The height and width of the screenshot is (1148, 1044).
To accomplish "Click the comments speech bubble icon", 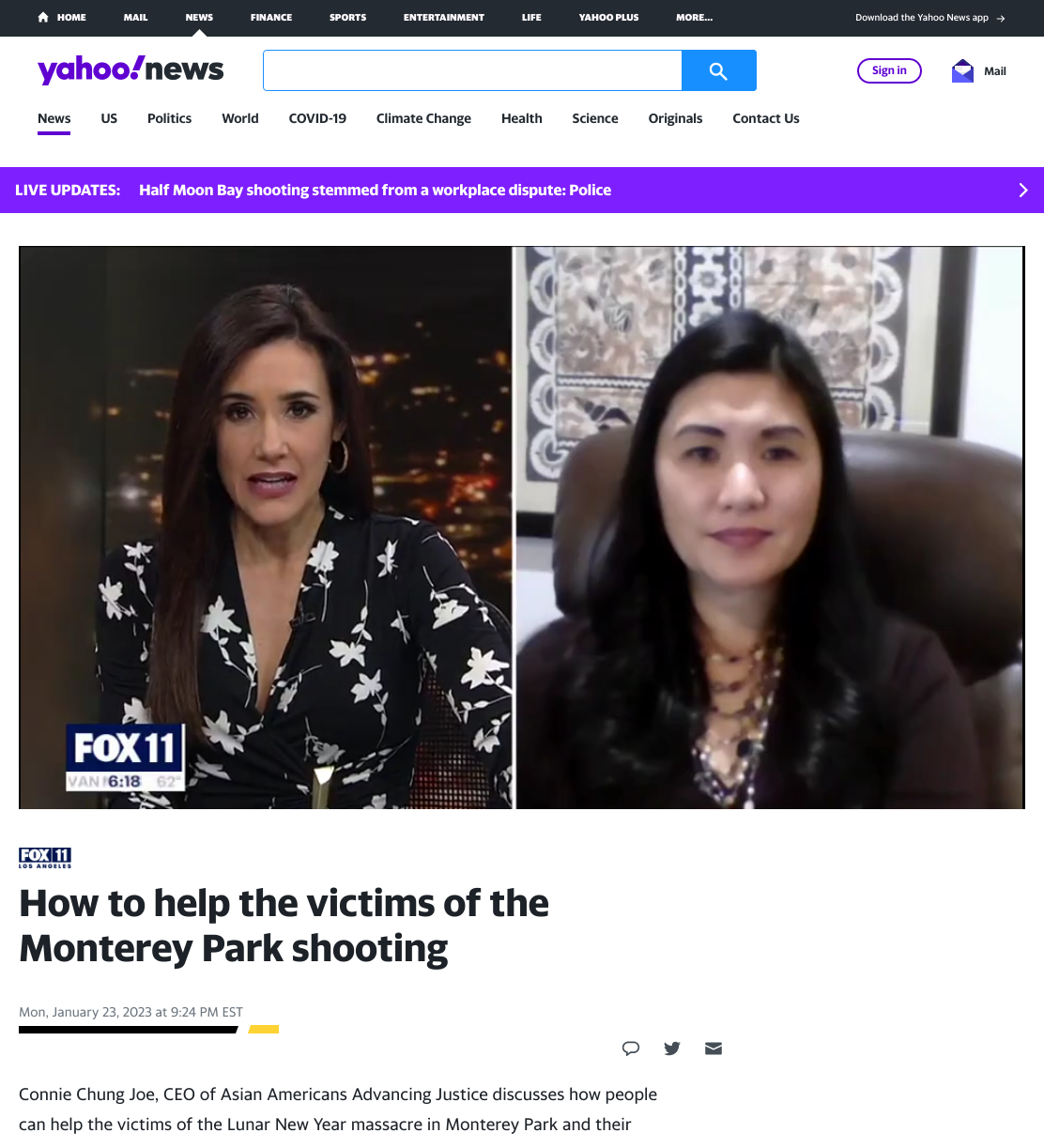I will point(631,1049).
